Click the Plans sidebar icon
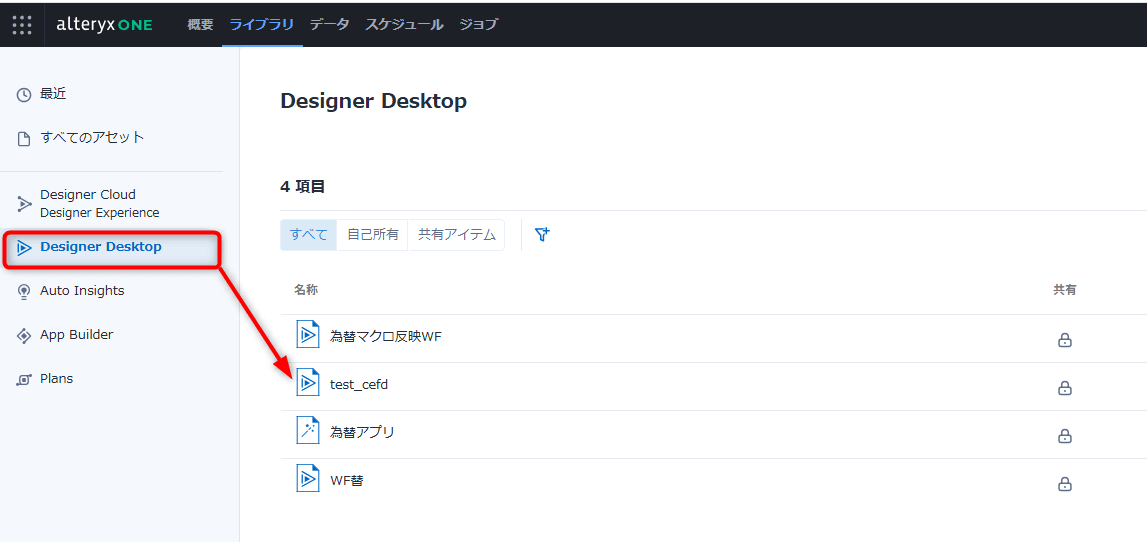 click(x=24, y=380)
